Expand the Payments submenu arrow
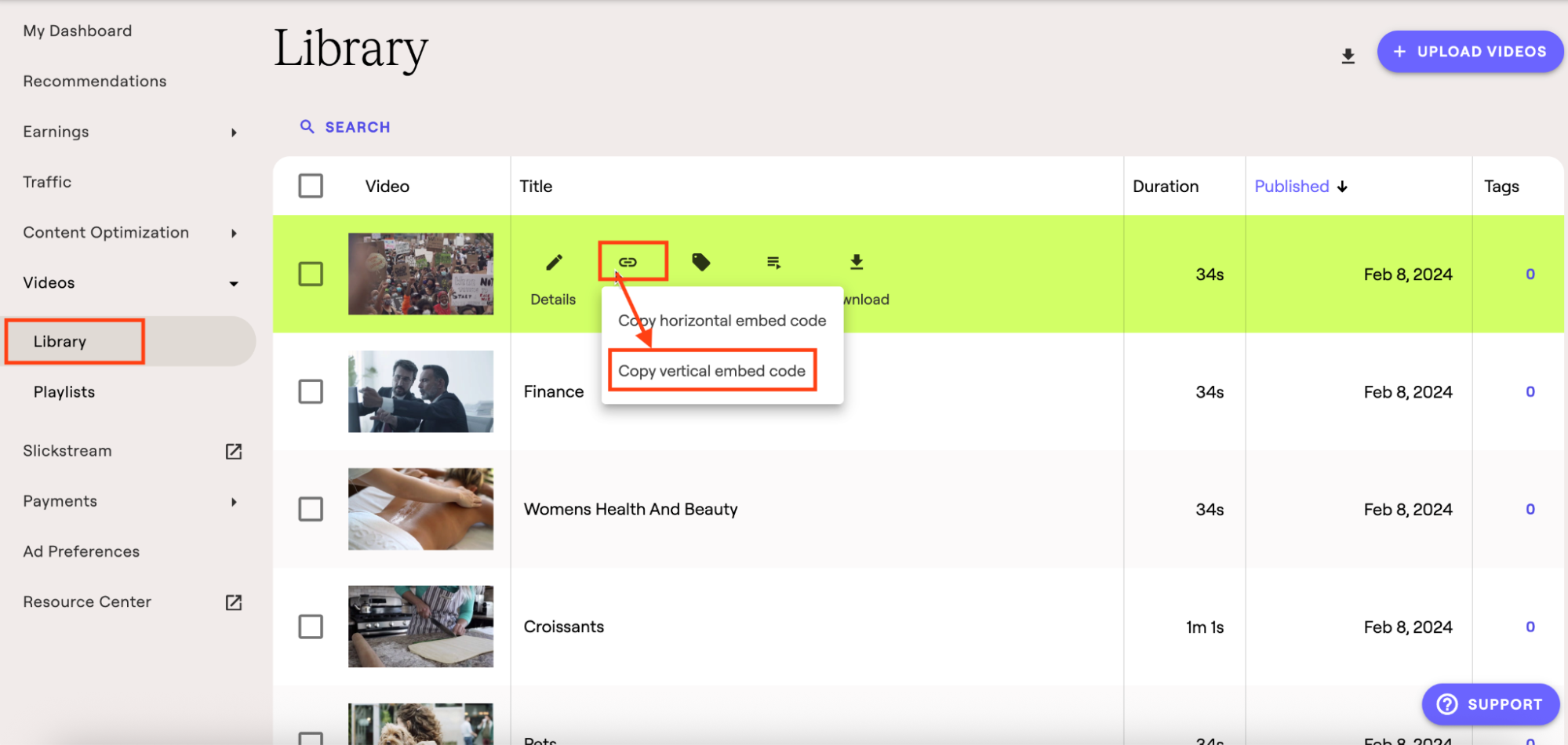The image size is (1568, 745). 234,502
